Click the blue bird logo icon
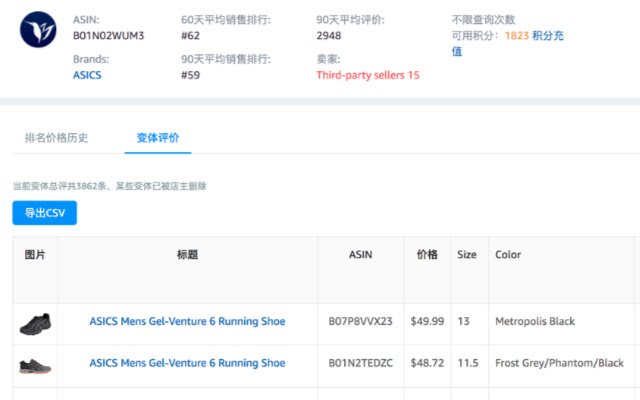640x400 pixels. coord(38,29)
